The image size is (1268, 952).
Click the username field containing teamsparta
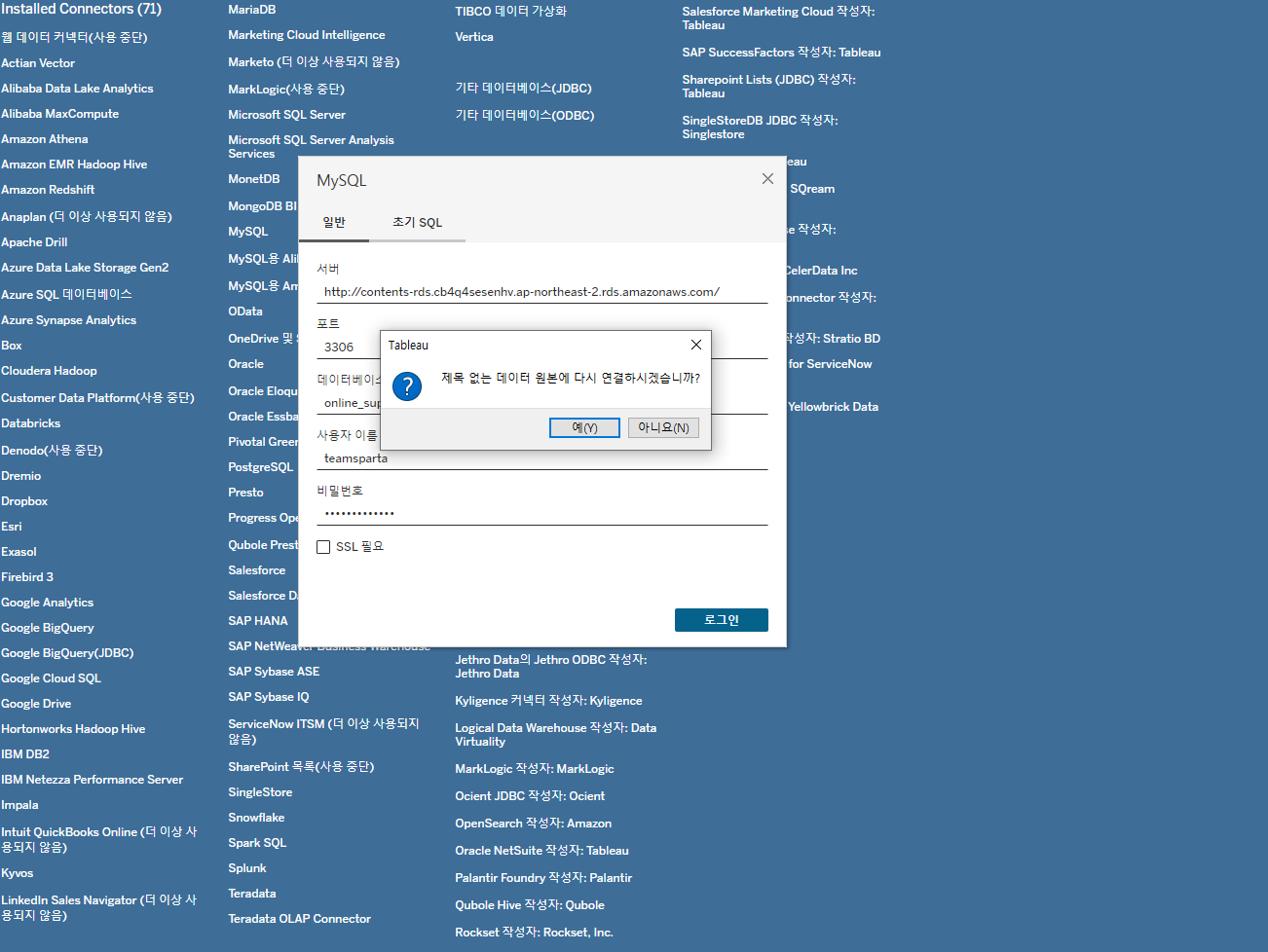click(x=542, y=458)
